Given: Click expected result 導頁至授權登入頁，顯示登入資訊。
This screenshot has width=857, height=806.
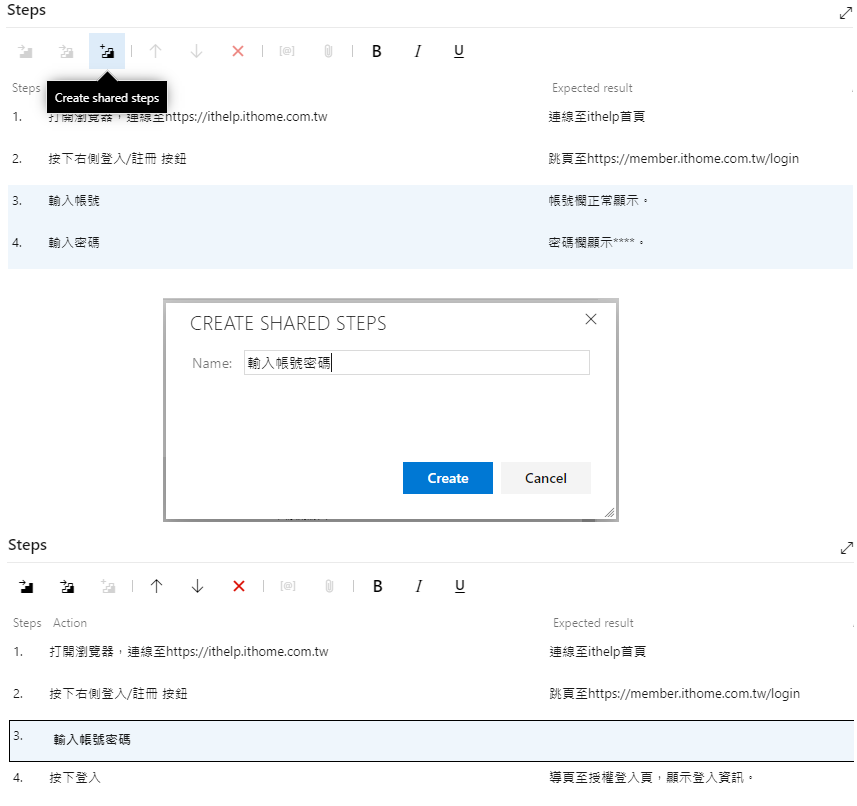Looking at the screenshot, I should pyautogui.click(x=651, y=778).
